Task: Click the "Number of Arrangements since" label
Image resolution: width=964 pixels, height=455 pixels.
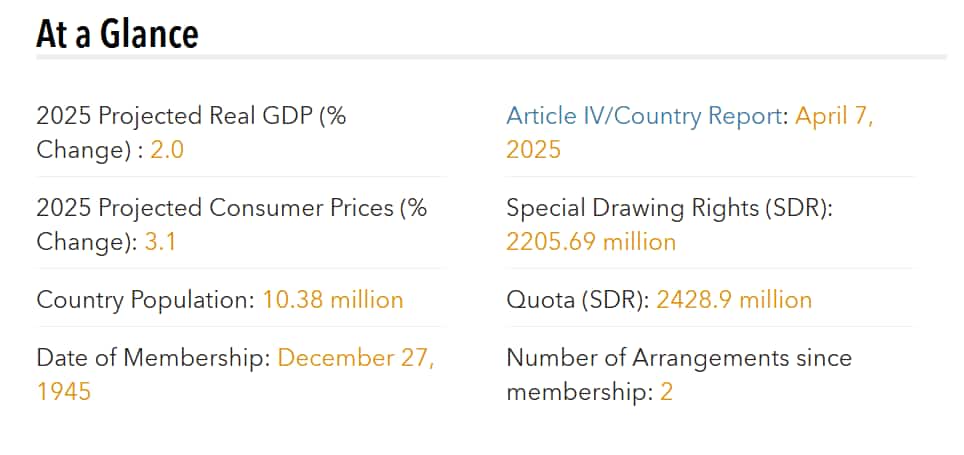Action: pos(678,358)
